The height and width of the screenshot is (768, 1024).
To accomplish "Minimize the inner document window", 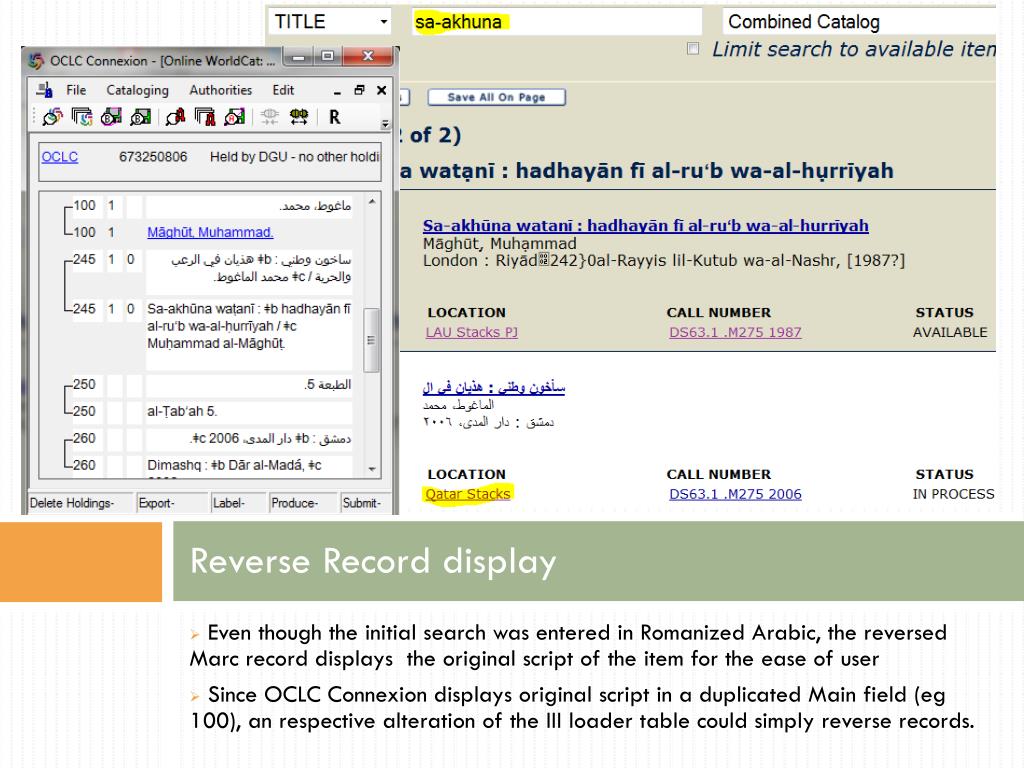I will pos(337,91).
